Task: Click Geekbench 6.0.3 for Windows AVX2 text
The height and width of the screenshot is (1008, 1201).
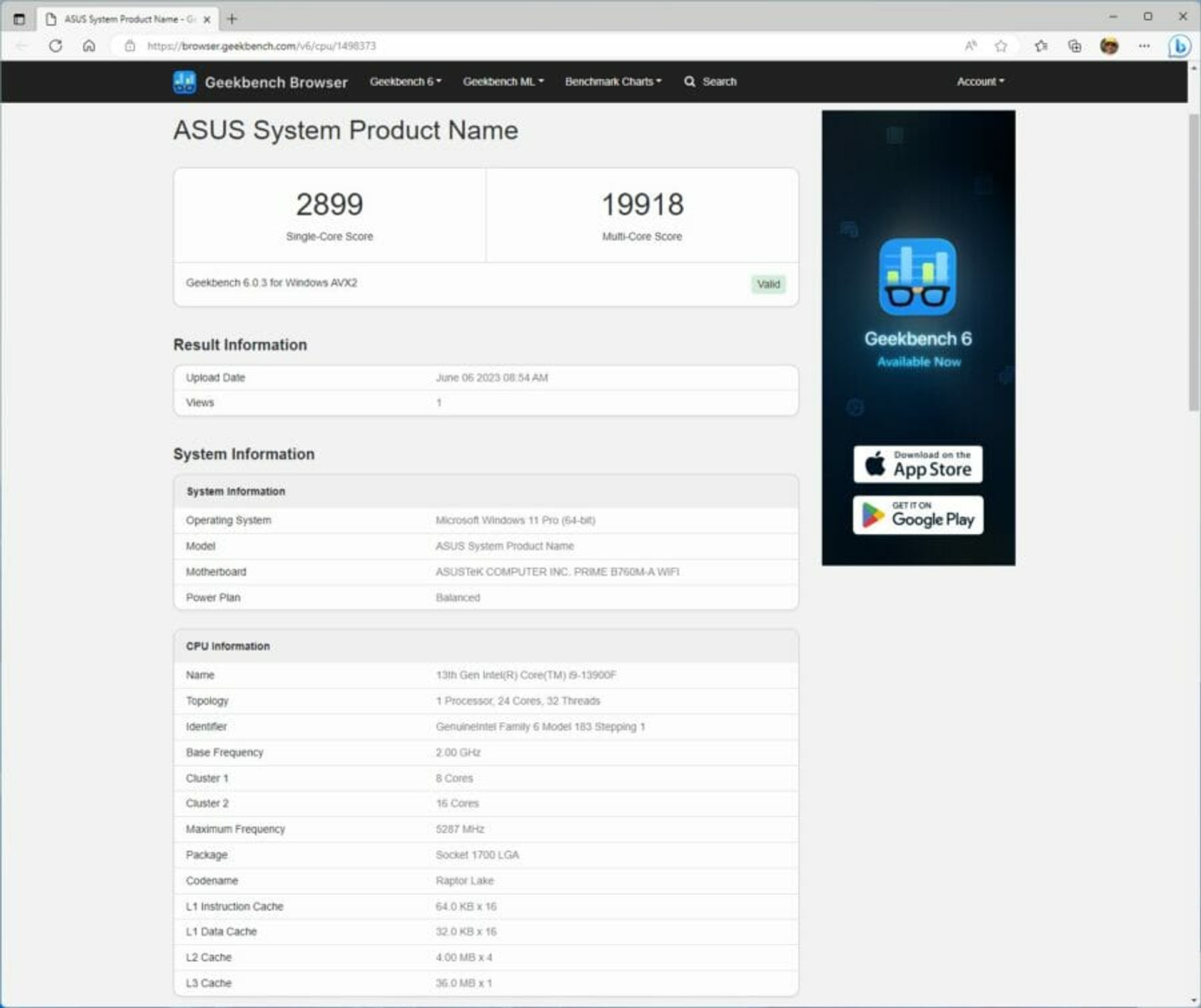Action: [271, 283]
